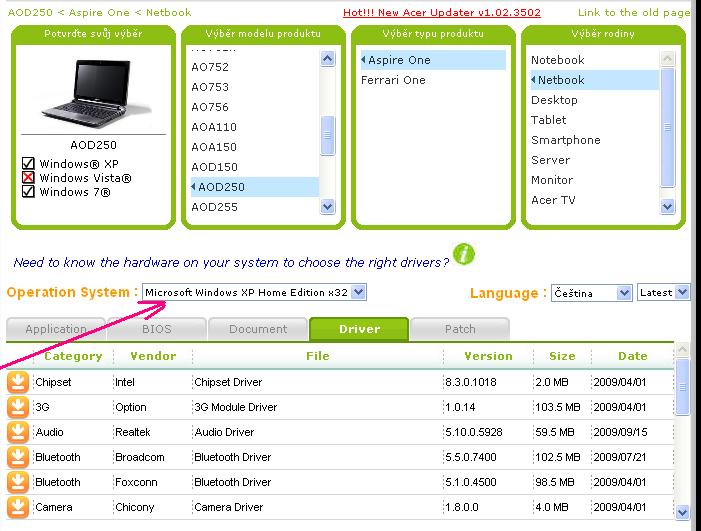Click Netbook in the breadcrumb trail

pos(169,13)
